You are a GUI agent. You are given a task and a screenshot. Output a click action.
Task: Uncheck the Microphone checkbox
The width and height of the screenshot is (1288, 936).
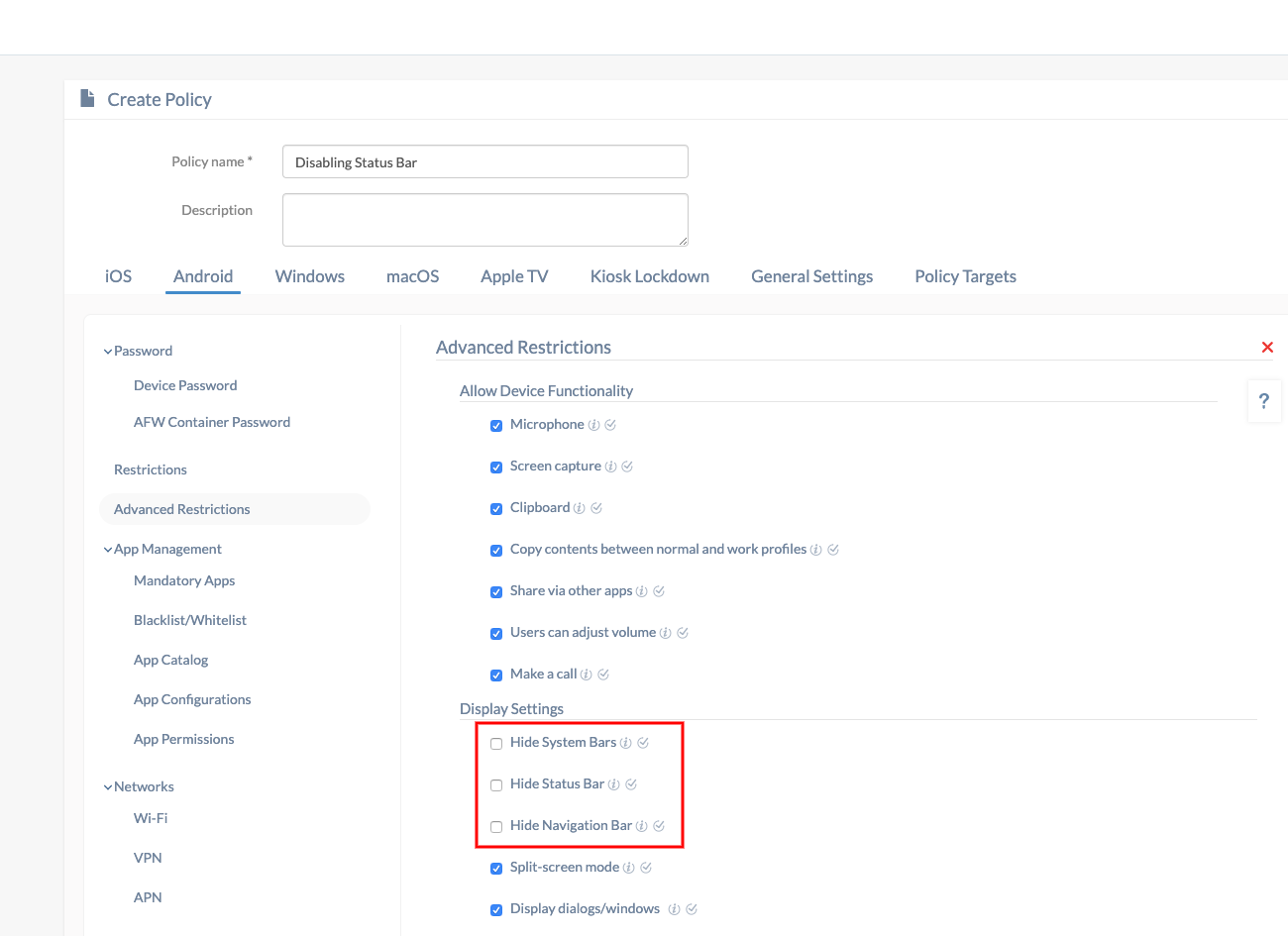[496, 426]
